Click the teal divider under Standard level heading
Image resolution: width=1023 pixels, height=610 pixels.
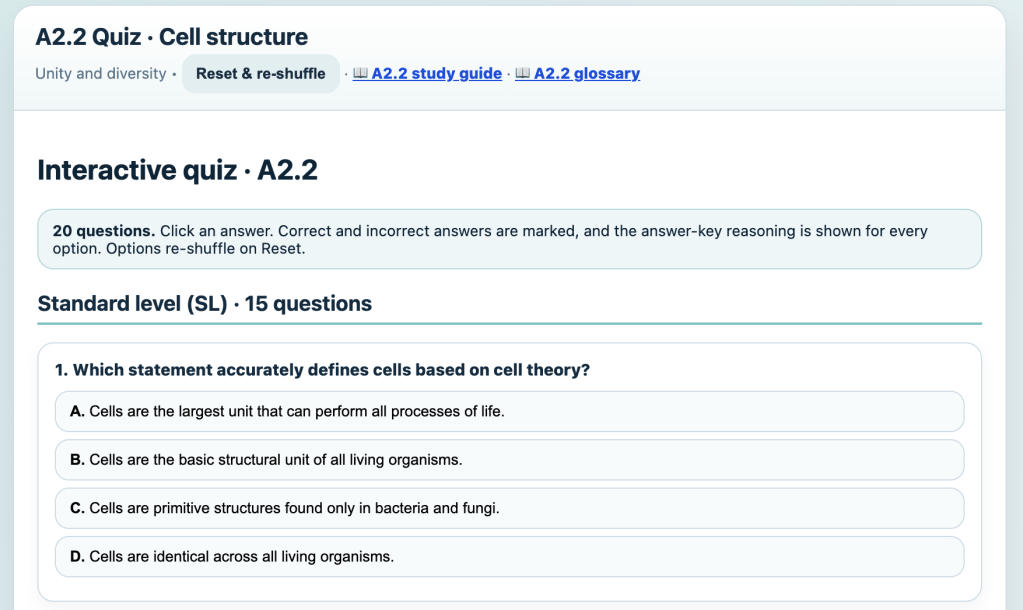pos(509,323)
